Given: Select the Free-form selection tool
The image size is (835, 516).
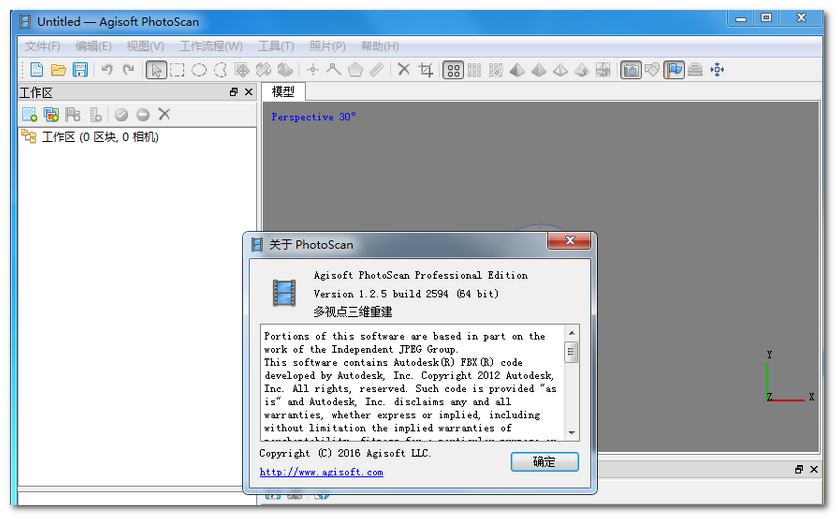Looking at the screenshot, I should point(220,70).
